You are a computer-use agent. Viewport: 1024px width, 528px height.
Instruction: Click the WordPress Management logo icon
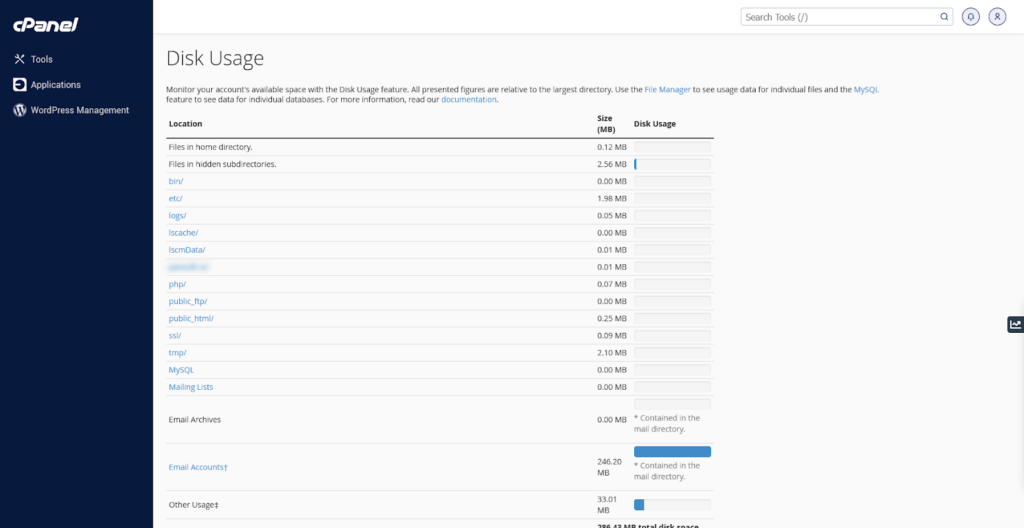pos(19,110)
